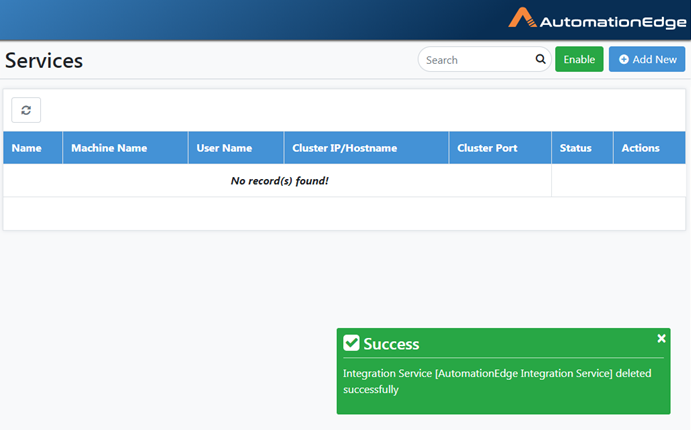Click the Success checkmark icon
The height and width of the screenshot is (430, 691).
pos(351,343)
